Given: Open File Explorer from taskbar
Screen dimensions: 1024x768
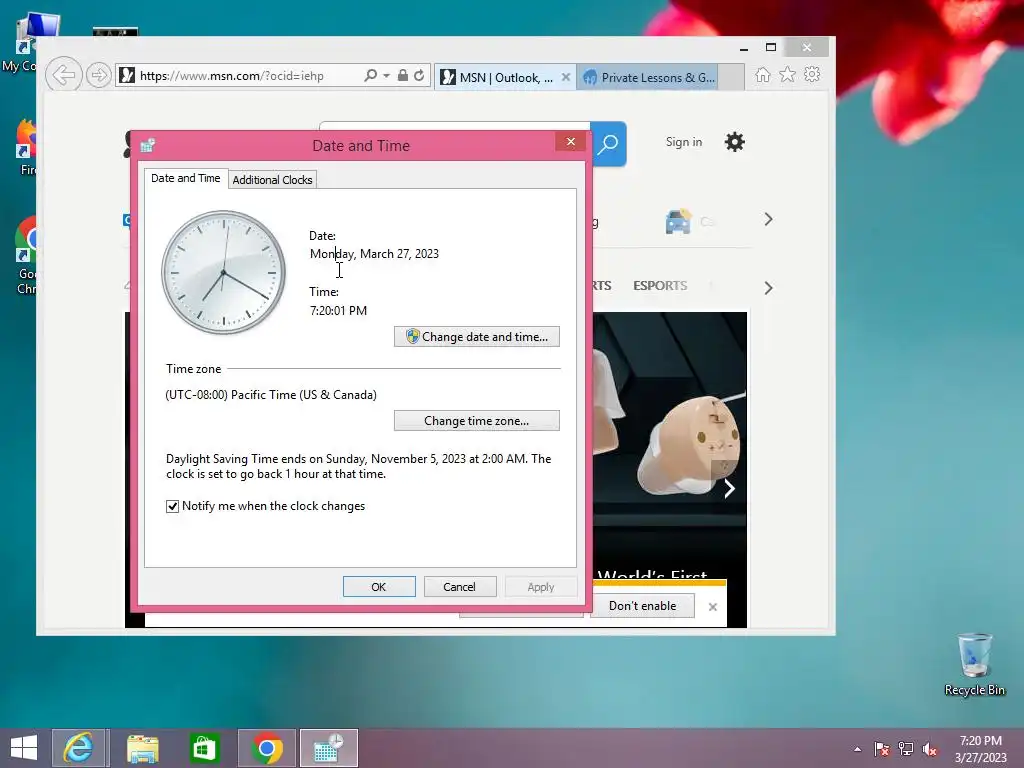Looking at the screenshot, I should coord(142,748).
